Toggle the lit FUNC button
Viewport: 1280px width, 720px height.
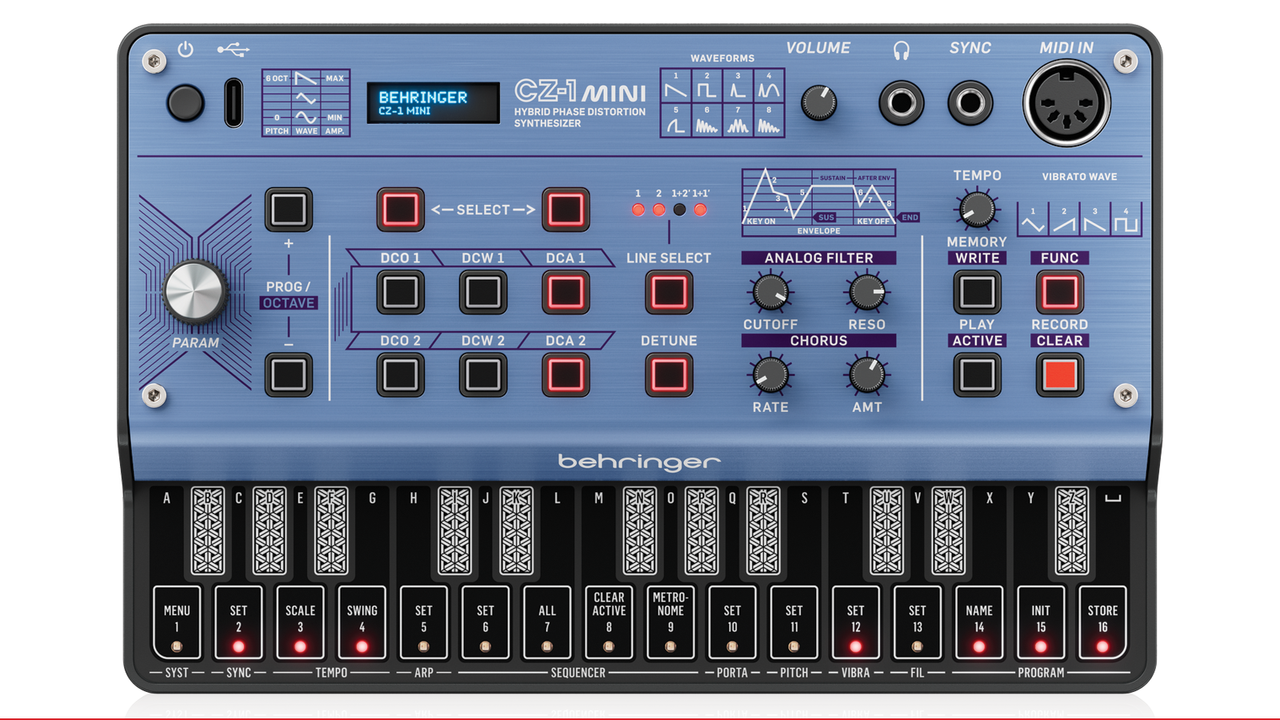1059,292
